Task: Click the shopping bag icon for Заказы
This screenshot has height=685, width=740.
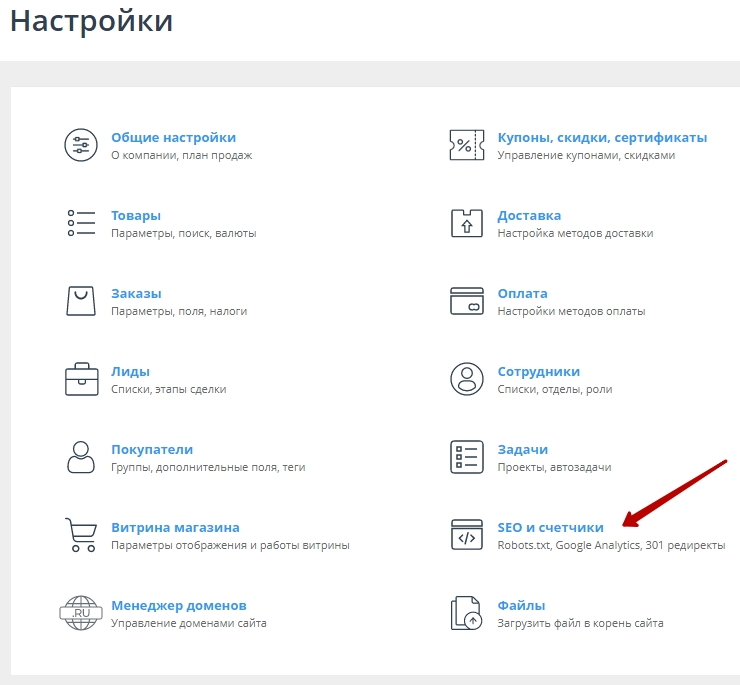Action: tap(81, 301)
